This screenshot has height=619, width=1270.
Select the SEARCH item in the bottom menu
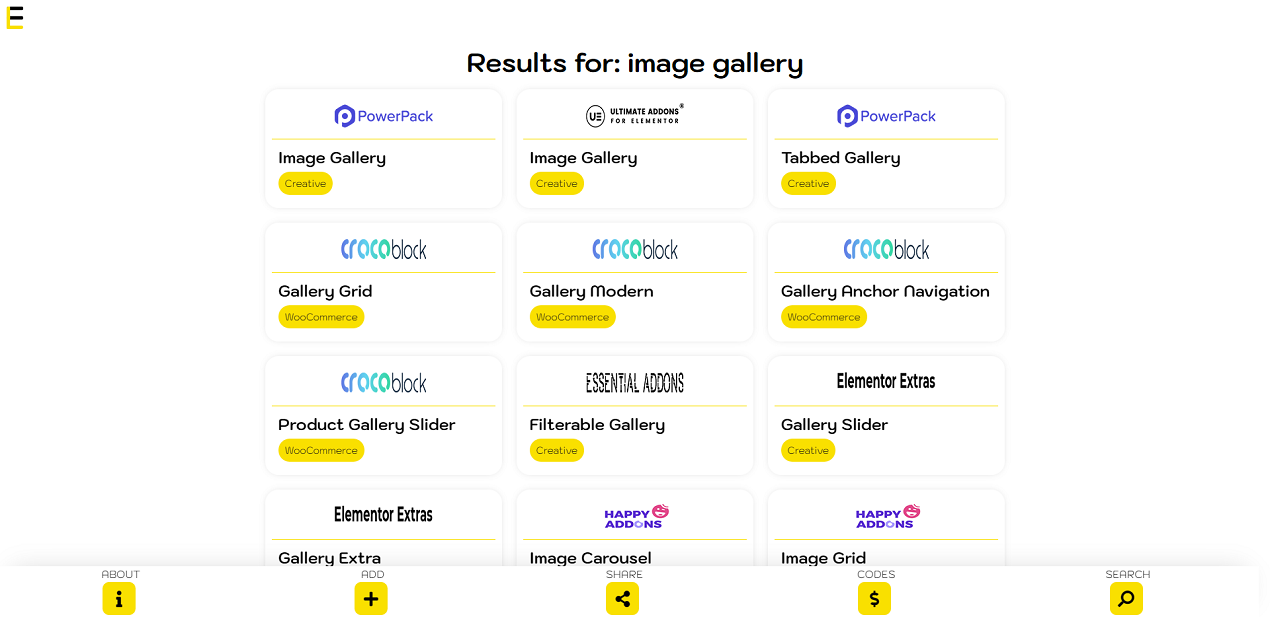(1127, 575)
